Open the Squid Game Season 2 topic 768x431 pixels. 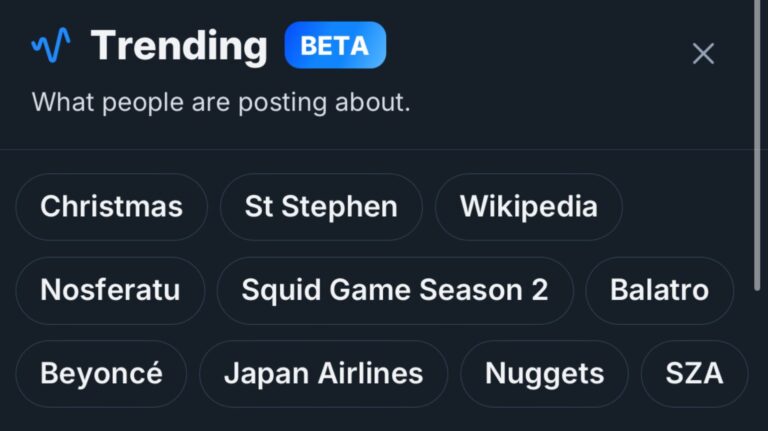point(395,290)
